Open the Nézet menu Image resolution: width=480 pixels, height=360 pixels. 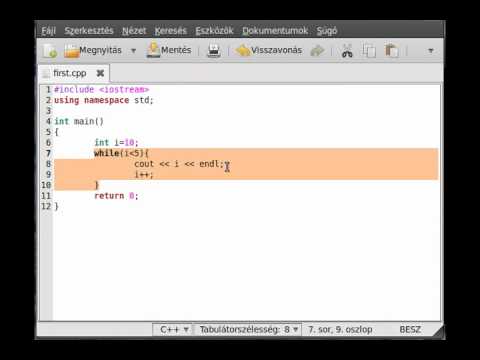click(x=134, y=31)
